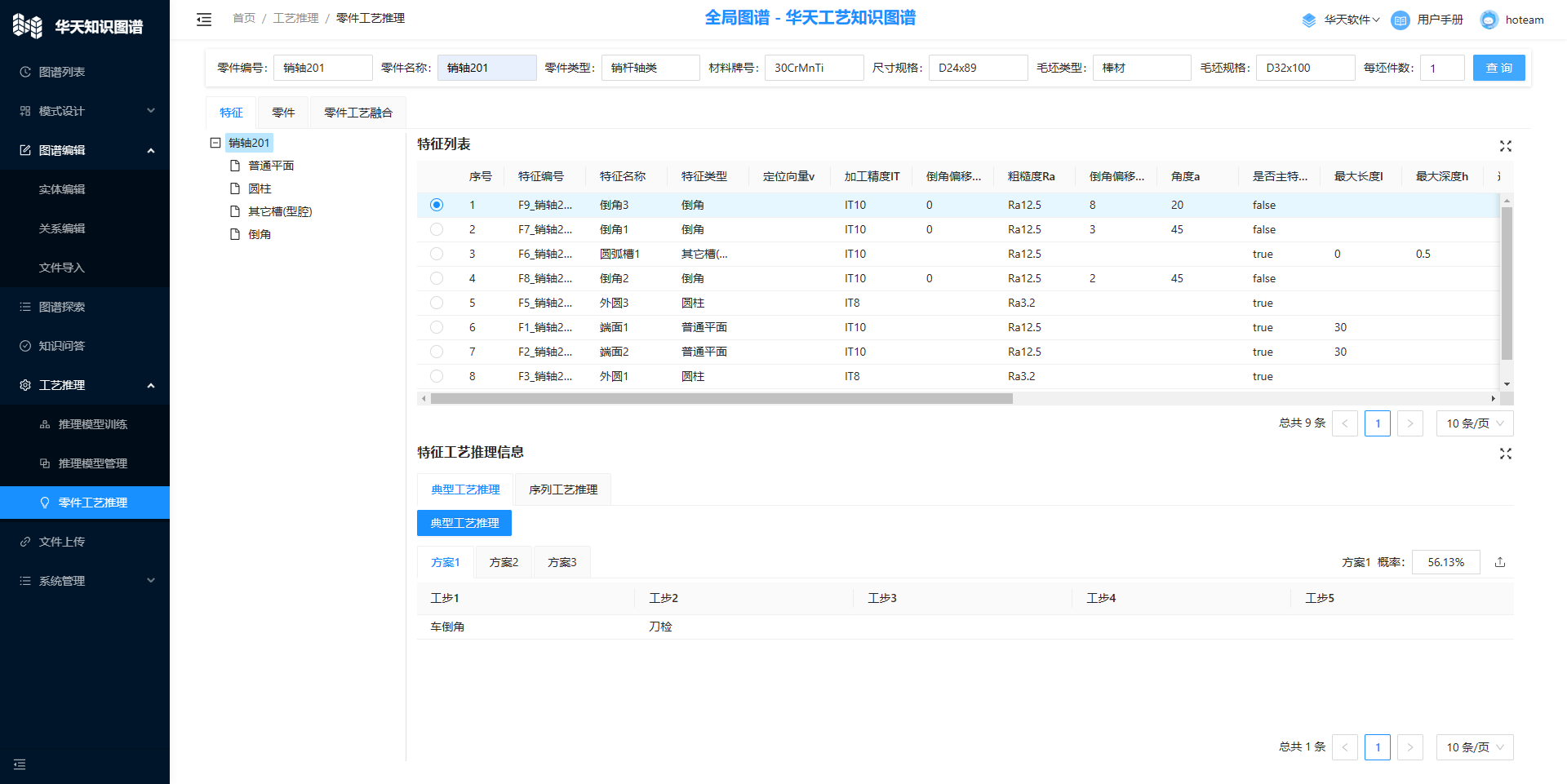Viewport: 1567px width, 784px height.
Task: Click the bottom-left sidebar fold icon
Action: [x=20, y=764]
